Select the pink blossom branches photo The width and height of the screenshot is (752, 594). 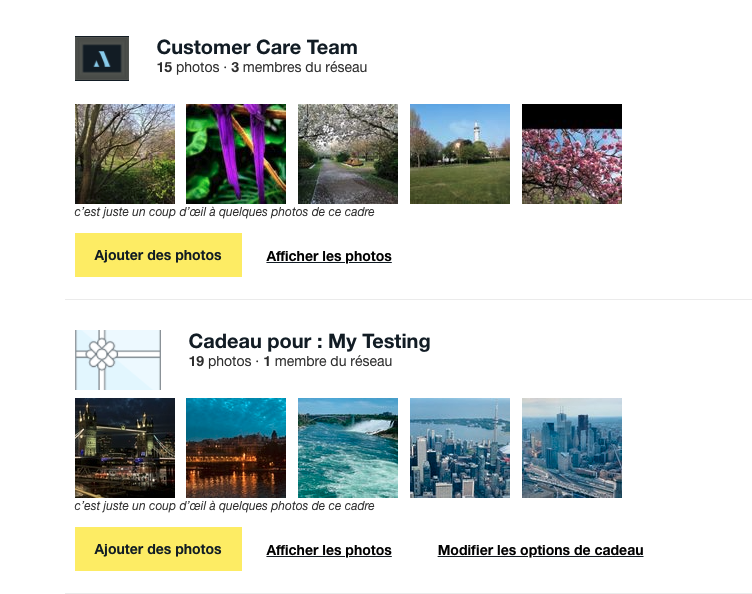pos(572,154)
